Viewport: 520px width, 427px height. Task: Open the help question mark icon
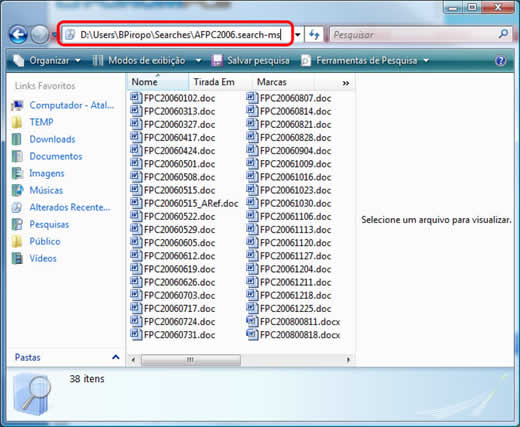point(501,61)
